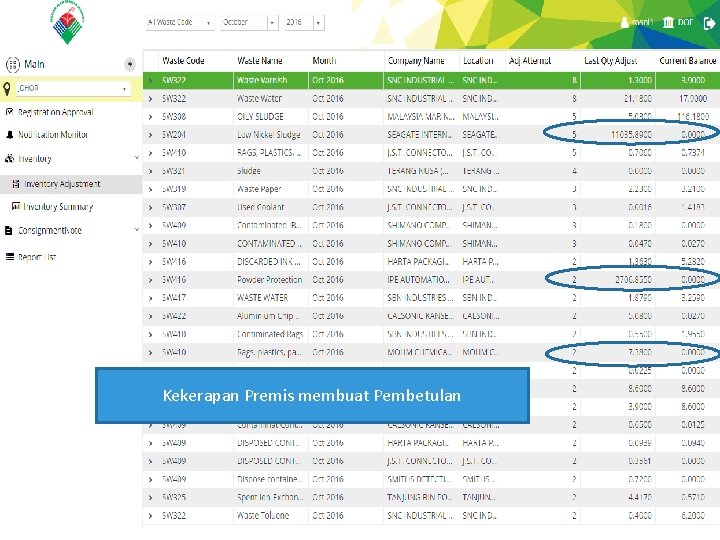Expand the Spent Ion Exchange row
Image resolution: width=720 pixels, height=540 pixels.
(150, 498)
